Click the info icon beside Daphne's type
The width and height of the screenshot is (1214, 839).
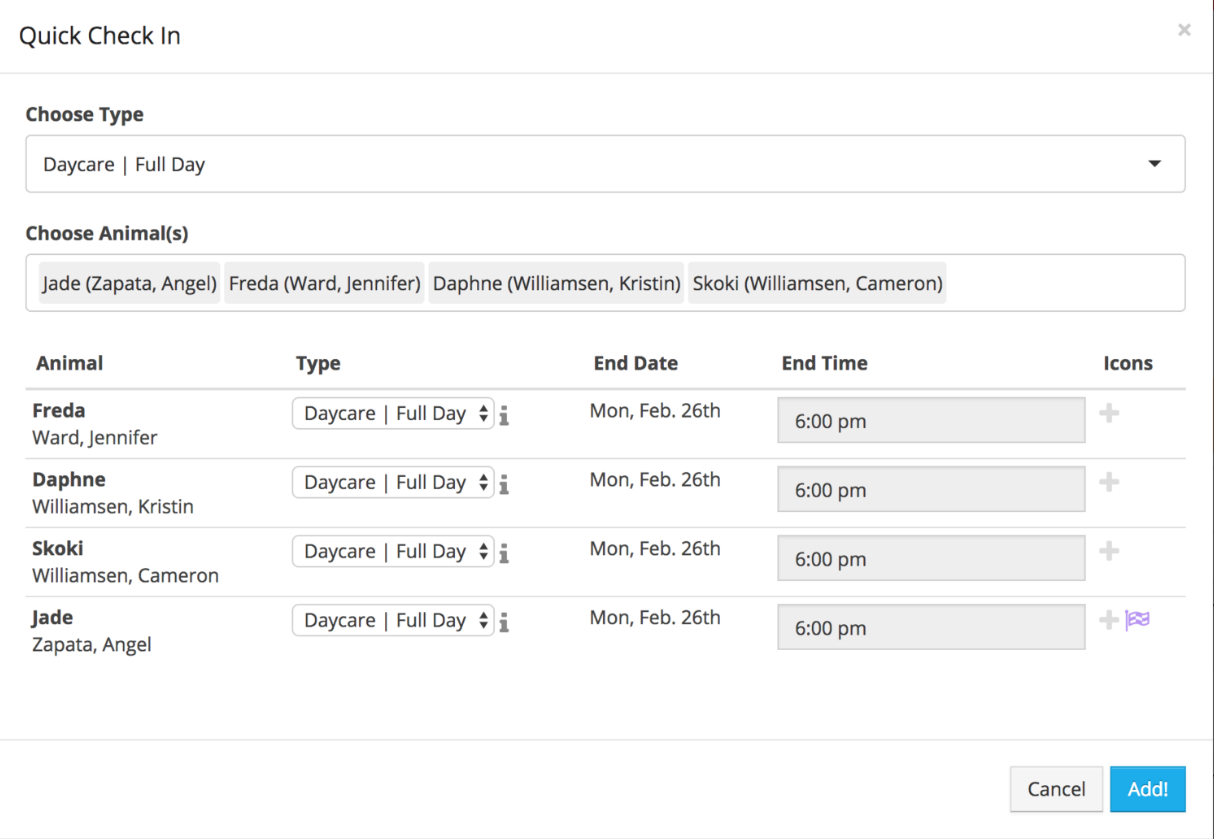pyautogui.click(x=504, y=485)
